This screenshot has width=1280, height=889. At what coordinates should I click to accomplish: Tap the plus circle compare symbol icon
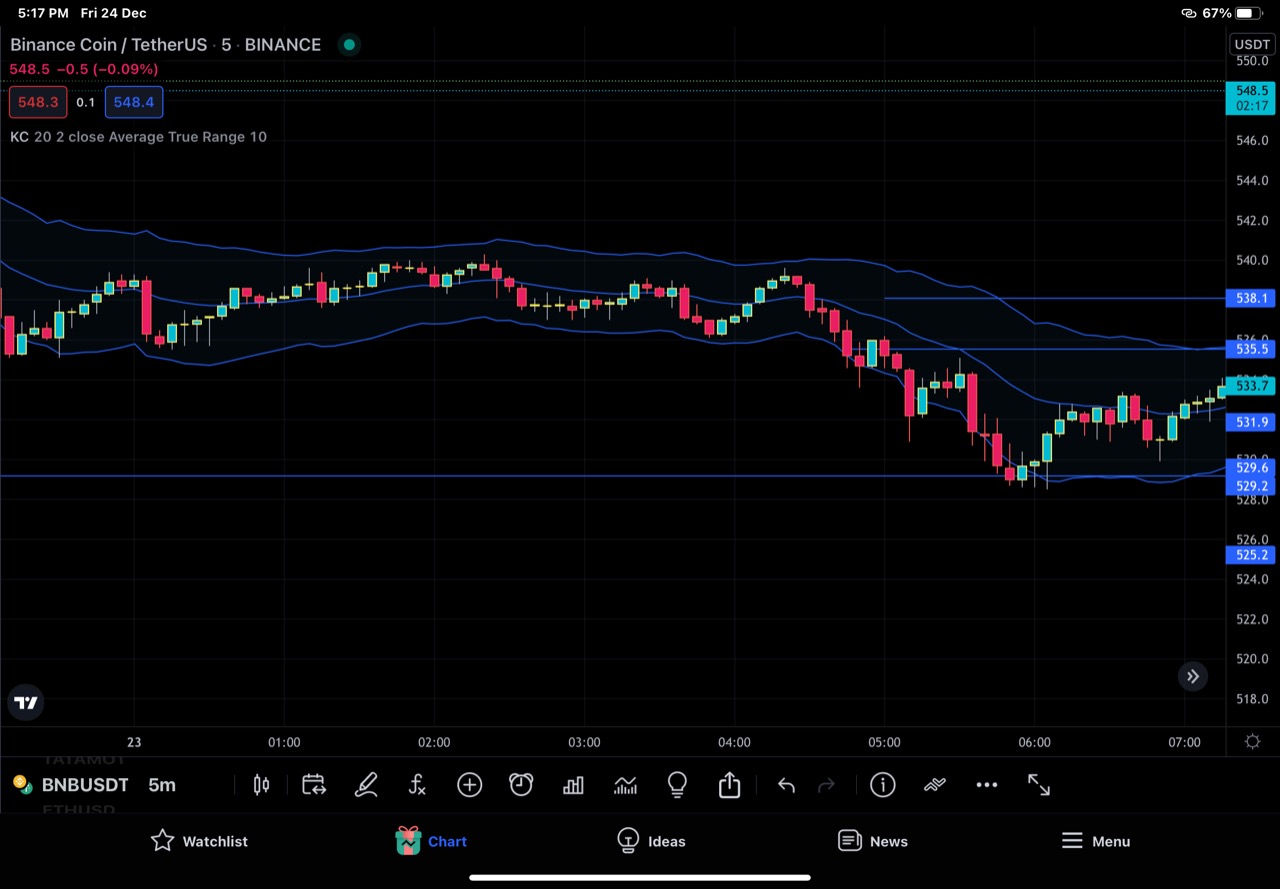tap(469, 785)
